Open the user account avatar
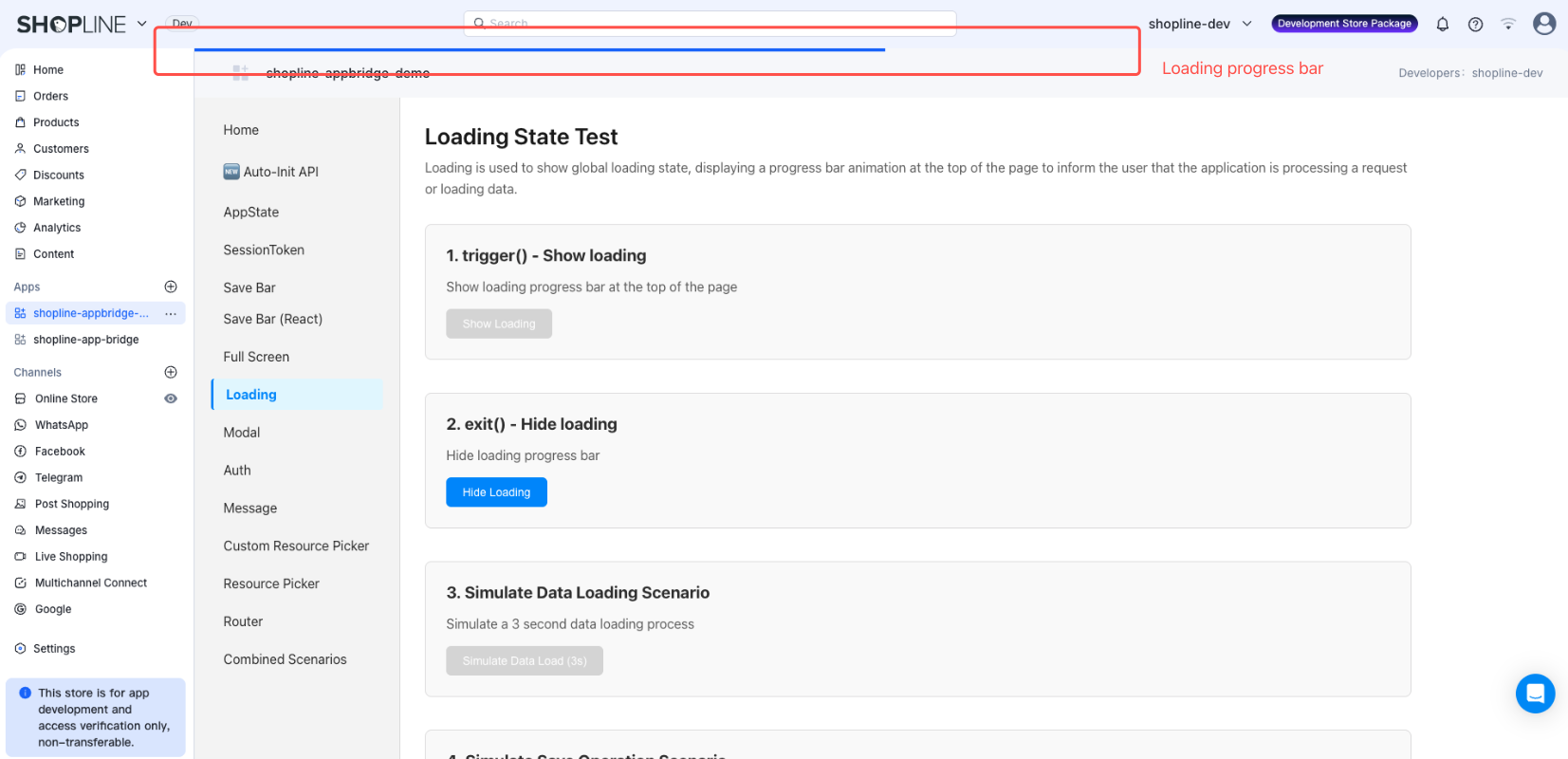The height and width of the screenshot is (759, 1568). click(1543, 24)
